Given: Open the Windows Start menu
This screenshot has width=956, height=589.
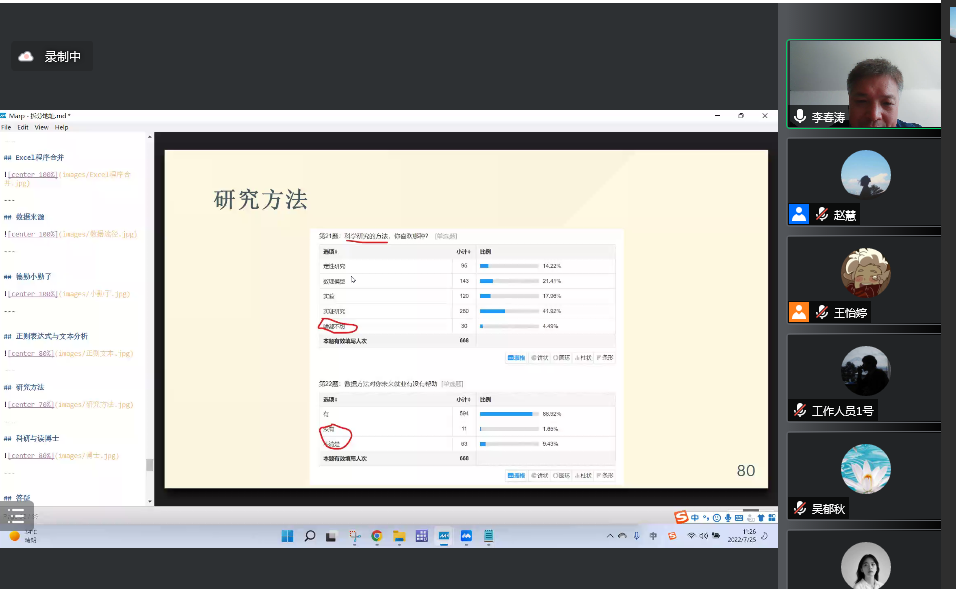Looking at the screenshot, I should 287,536.
